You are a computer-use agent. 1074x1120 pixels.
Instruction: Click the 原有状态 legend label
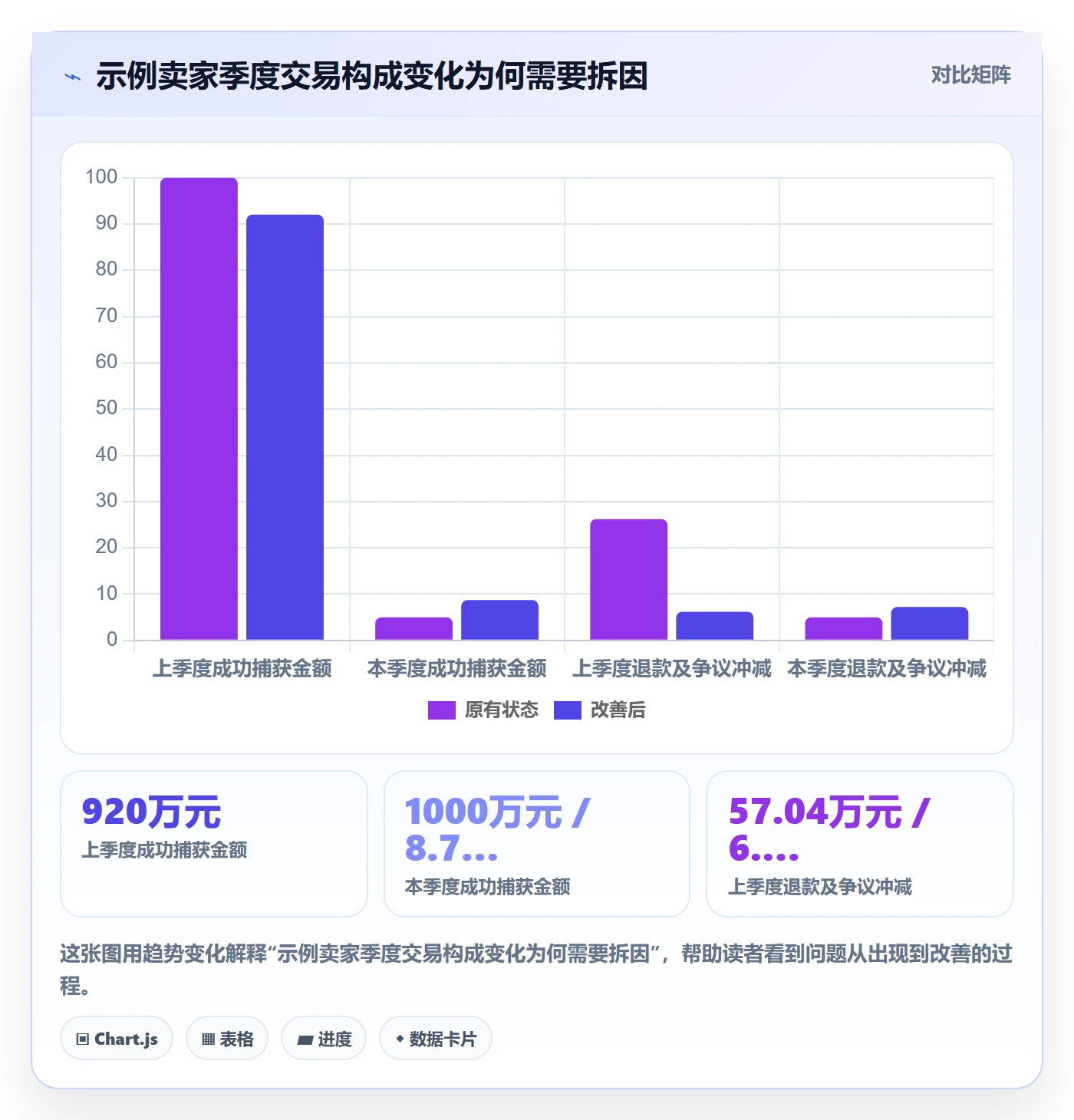[x=502, y=710]
